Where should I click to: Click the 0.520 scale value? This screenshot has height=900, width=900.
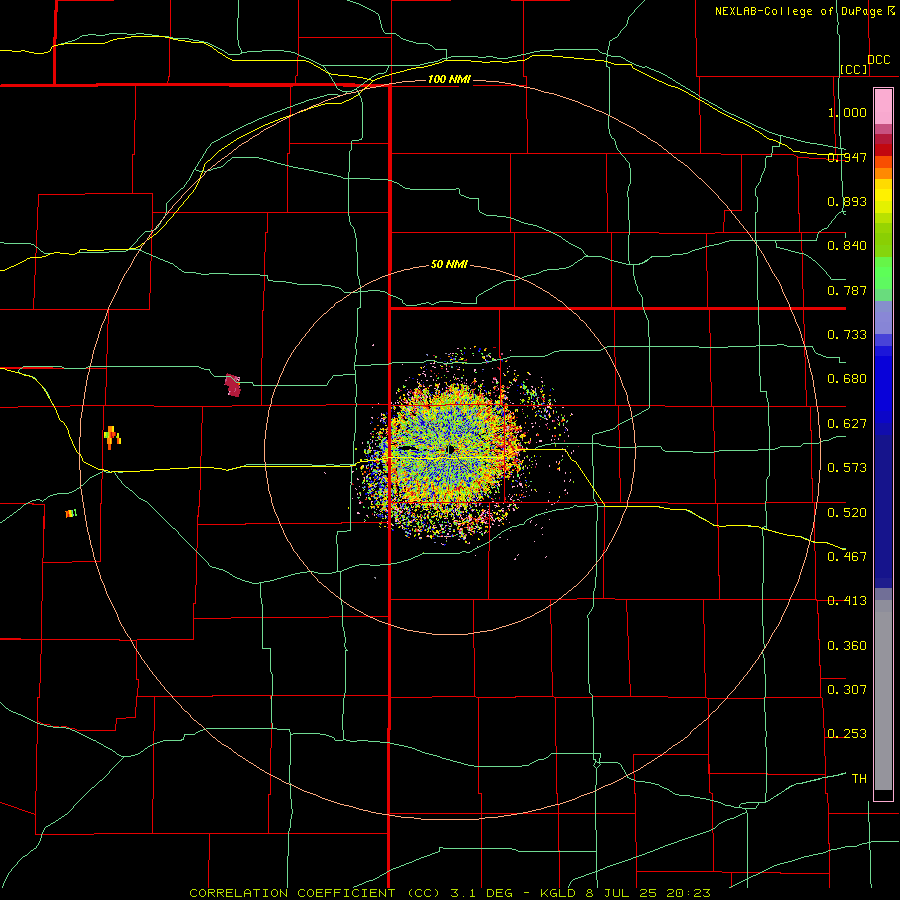[847, 513]
